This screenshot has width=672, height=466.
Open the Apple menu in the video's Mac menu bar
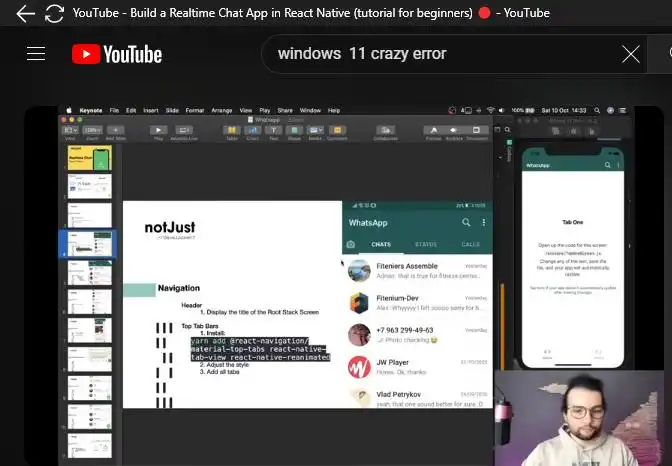click(69, 110)
